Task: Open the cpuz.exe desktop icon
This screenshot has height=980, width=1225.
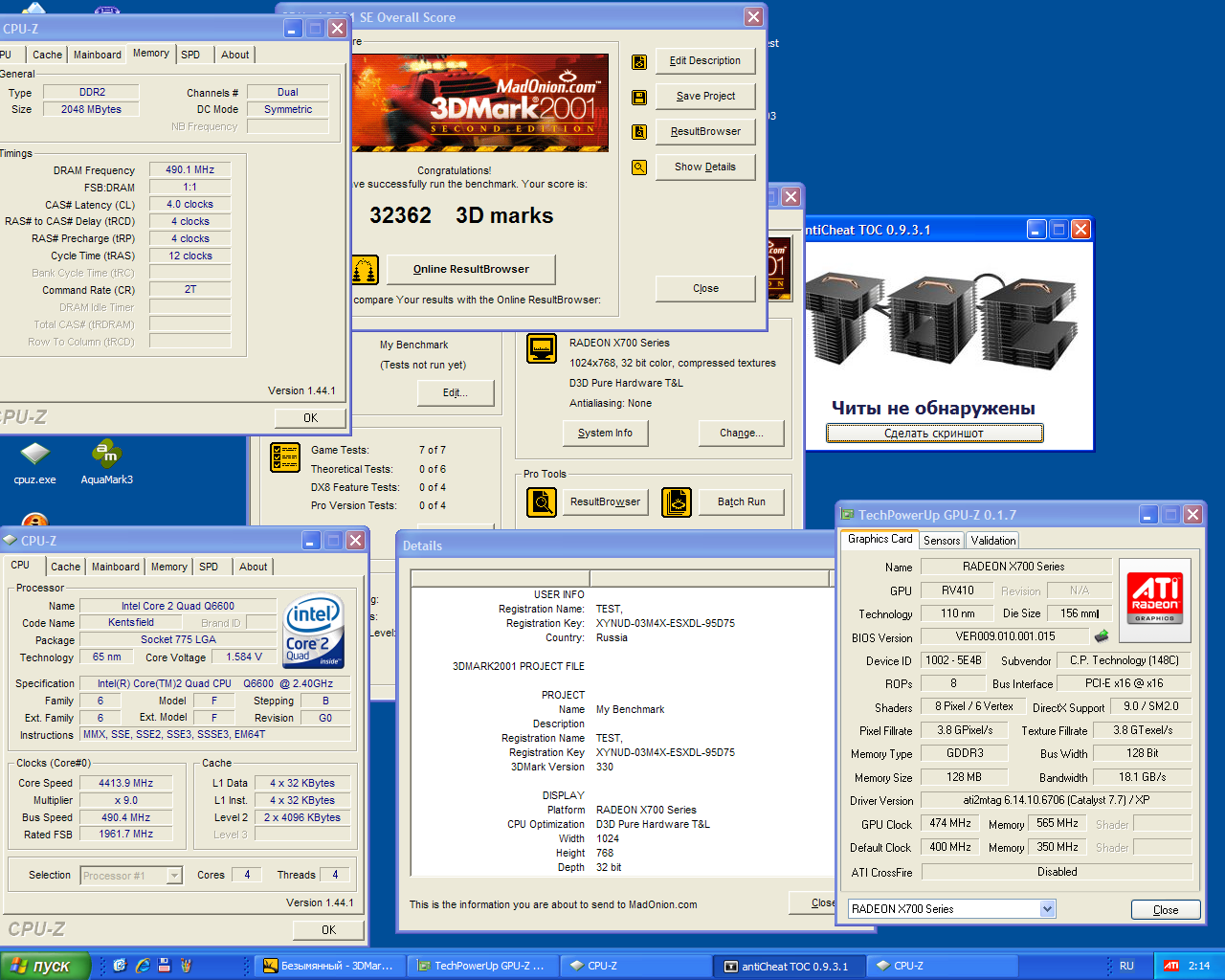Action: [x=34, y=462]
